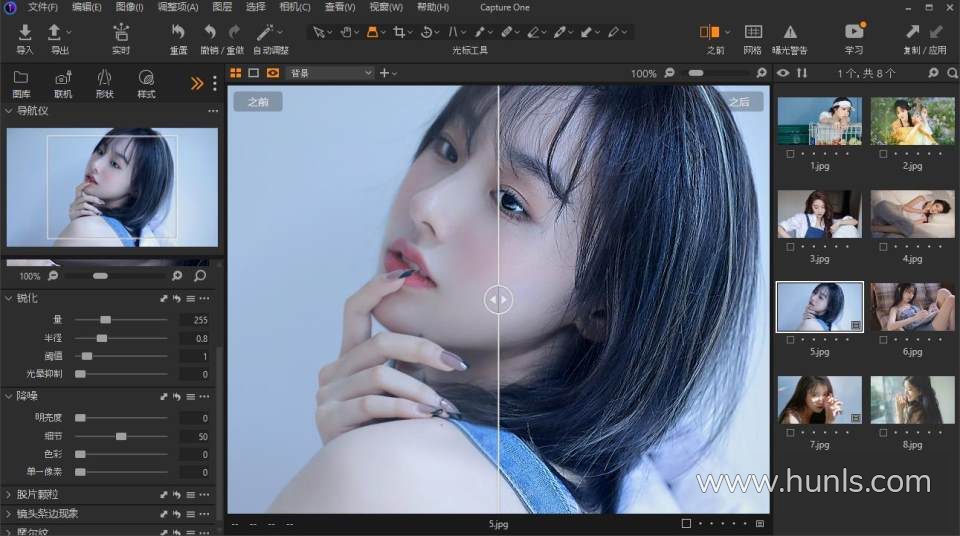Select the orange loupe cursor tool
Viewport: 960px width, 536px height.
tap(372, 32)
